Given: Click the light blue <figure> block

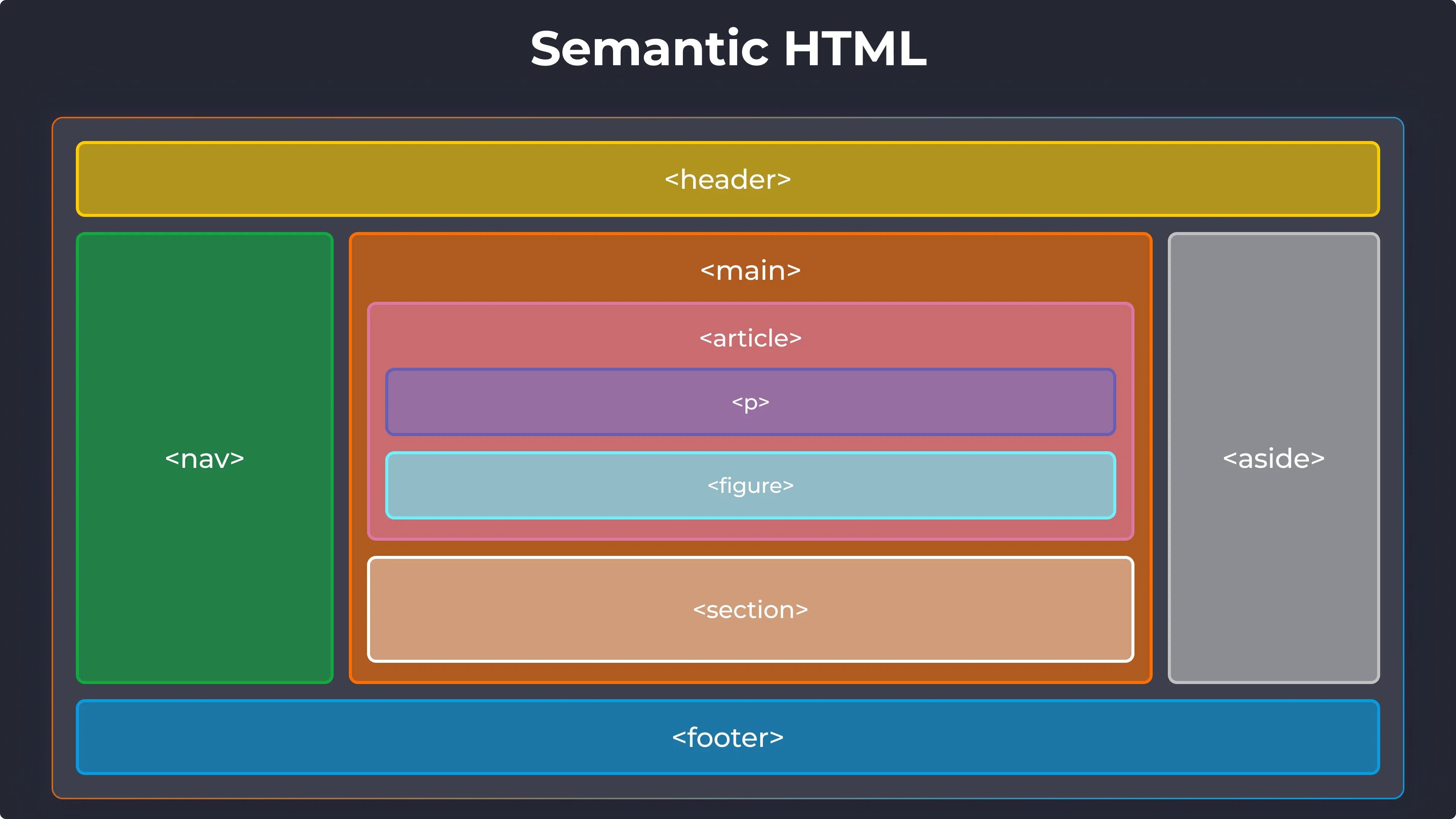Looking at the screenshot, I should (x=750, y=485).
